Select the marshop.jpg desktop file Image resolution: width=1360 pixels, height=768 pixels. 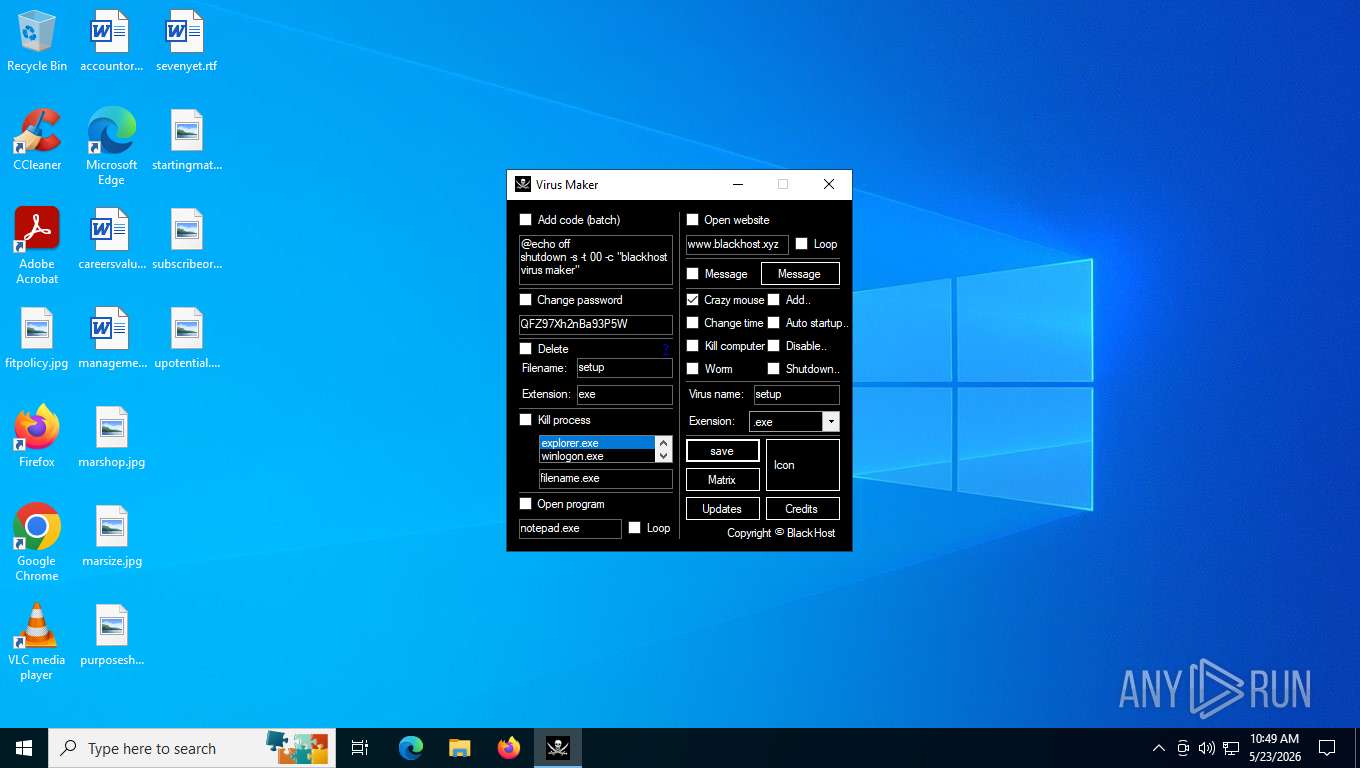(x=111, y=437)
